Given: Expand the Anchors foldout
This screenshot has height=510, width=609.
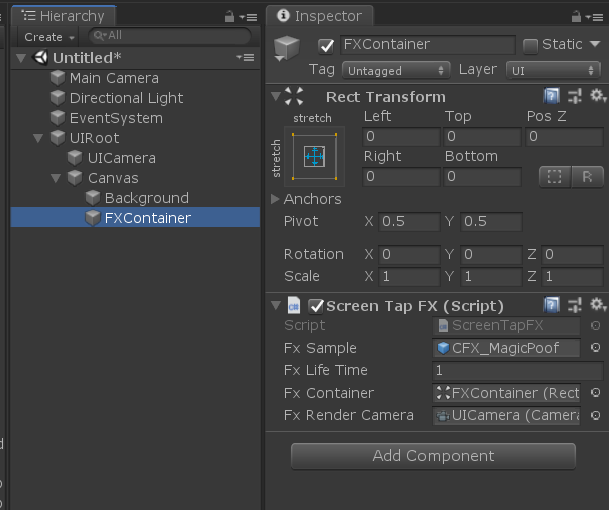Looking at the screenshot, I should [x=276, y=199].
